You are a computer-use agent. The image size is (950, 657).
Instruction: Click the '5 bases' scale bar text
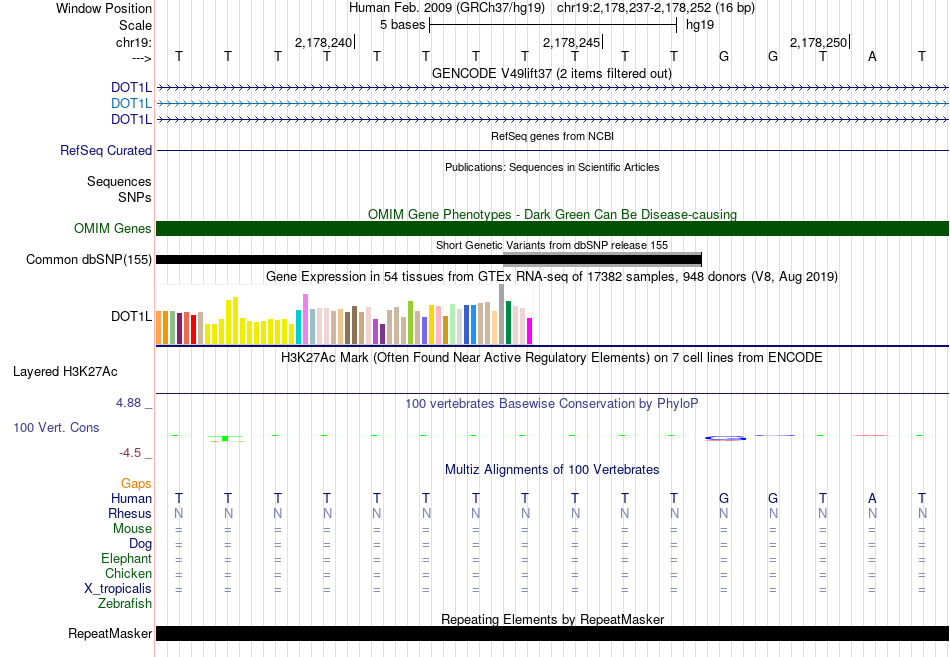pyautogui.click(x=402, y=25)
